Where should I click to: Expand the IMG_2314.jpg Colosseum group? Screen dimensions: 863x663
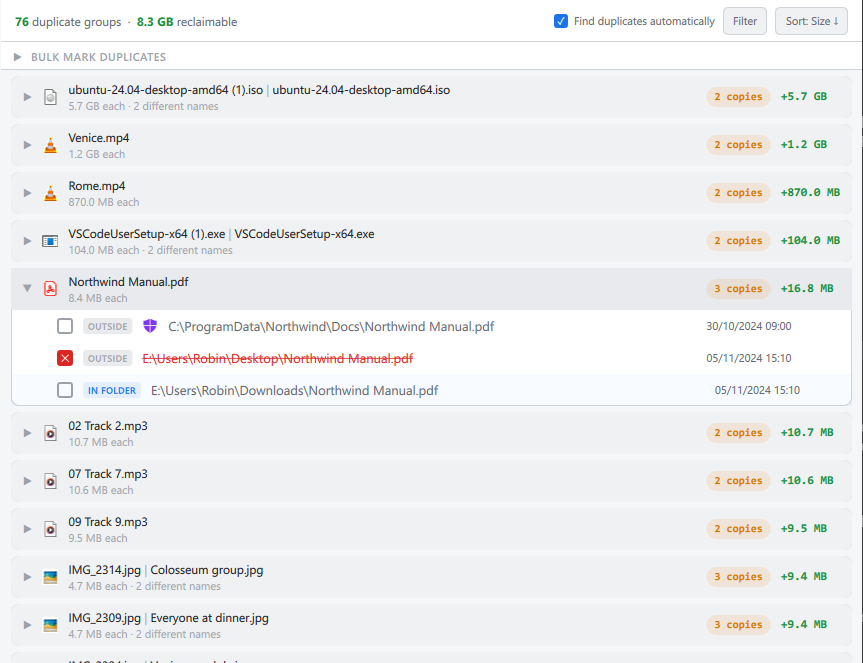coord(27,577)
